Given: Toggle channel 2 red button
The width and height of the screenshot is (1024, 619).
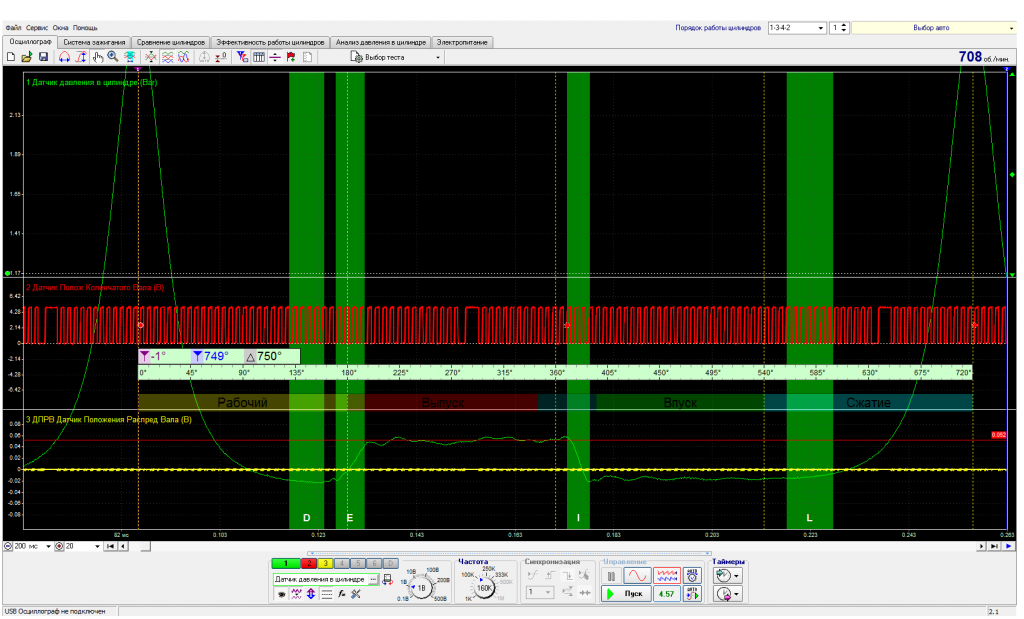Looking at the screenshot, I should [309, 563].
